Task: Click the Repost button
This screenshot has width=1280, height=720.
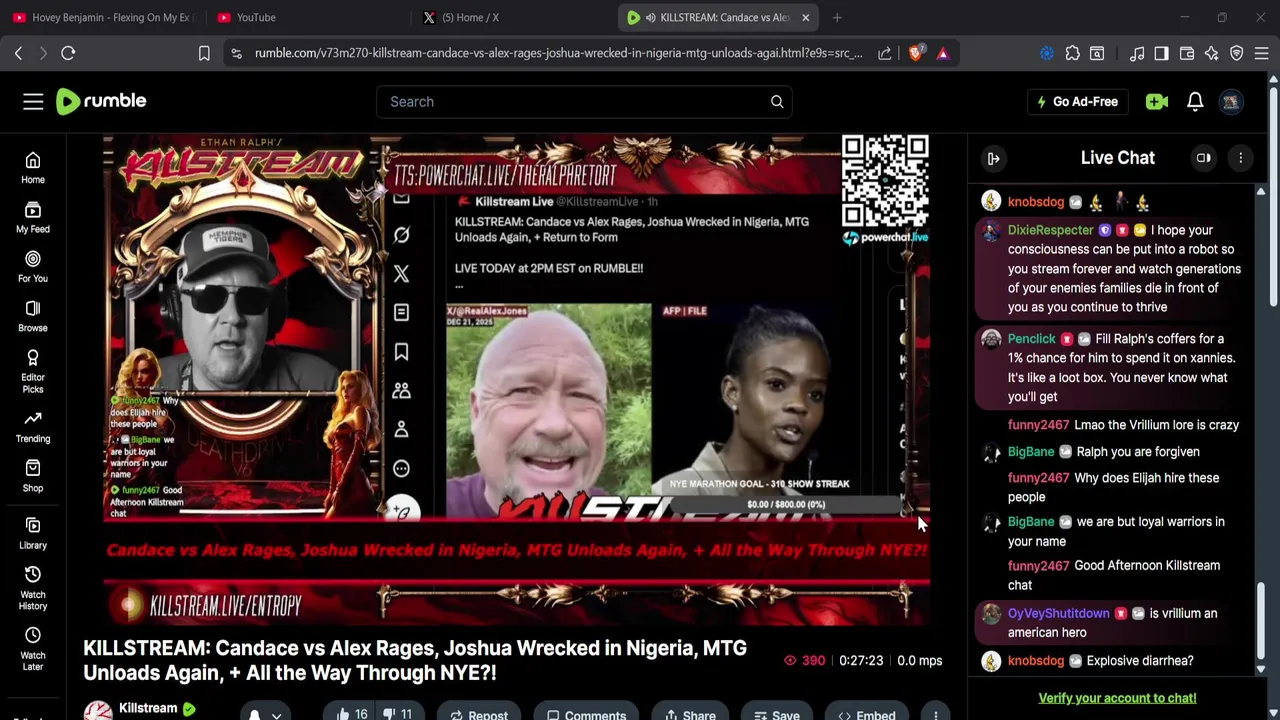Action: (479, 714)
